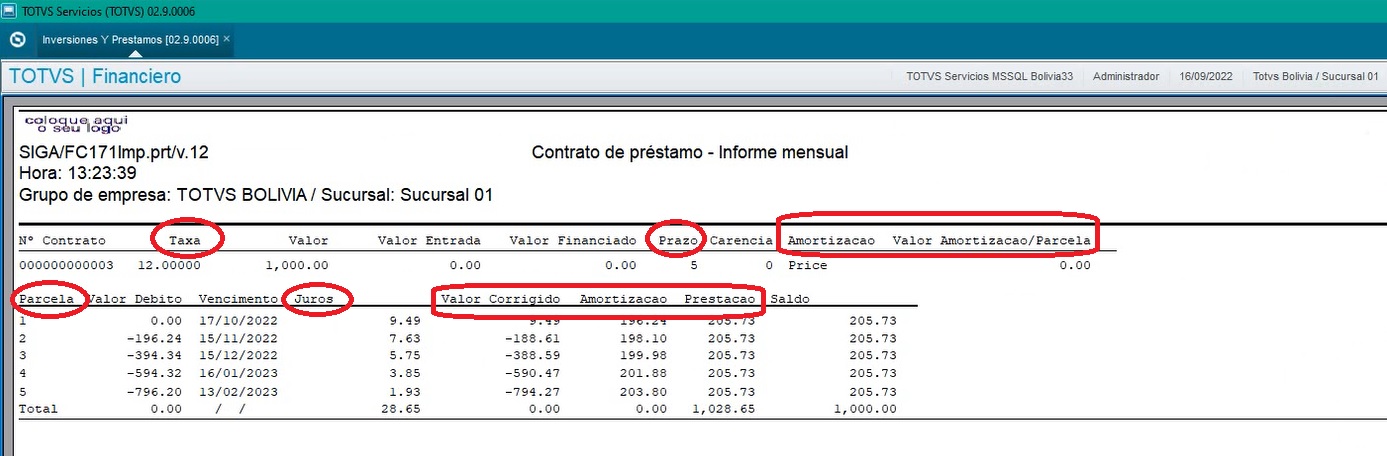Viewport: 1387px width, 456px height.
Task: Click the rate value 12.00000
Action: coord(169,266)
